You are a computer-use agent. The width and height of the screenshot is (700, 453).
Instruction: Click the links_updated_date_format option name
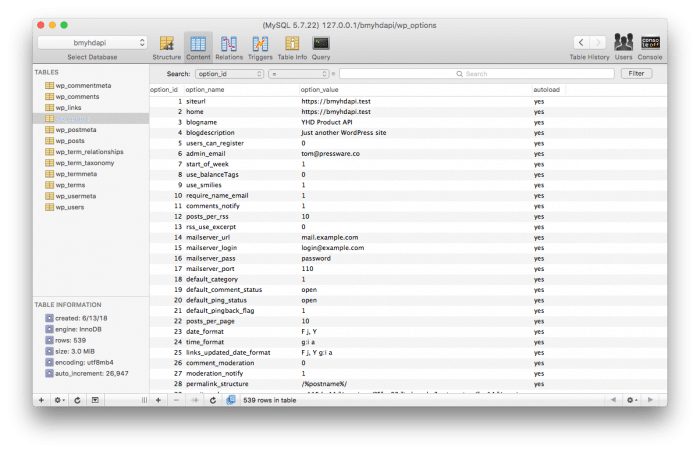(x=228, y=353)
